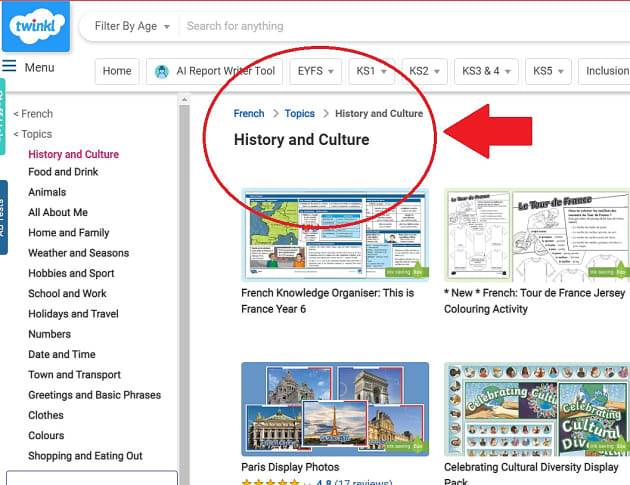Expand the KS5 dropdown
This screenshot has height=485, width=630.
[548, 71]
